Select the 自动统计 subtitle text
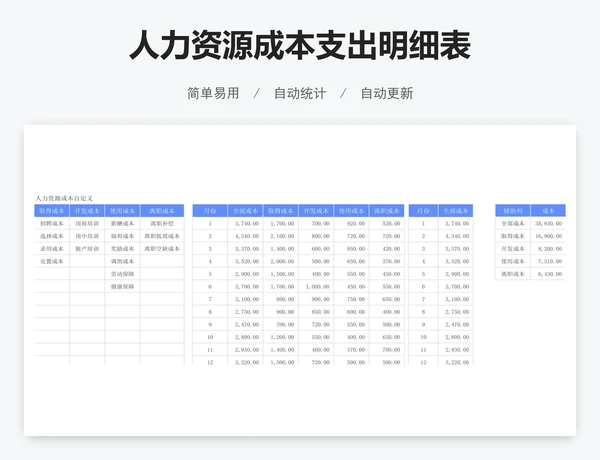The height and width of the screenshot is (460, 600). 300,93
